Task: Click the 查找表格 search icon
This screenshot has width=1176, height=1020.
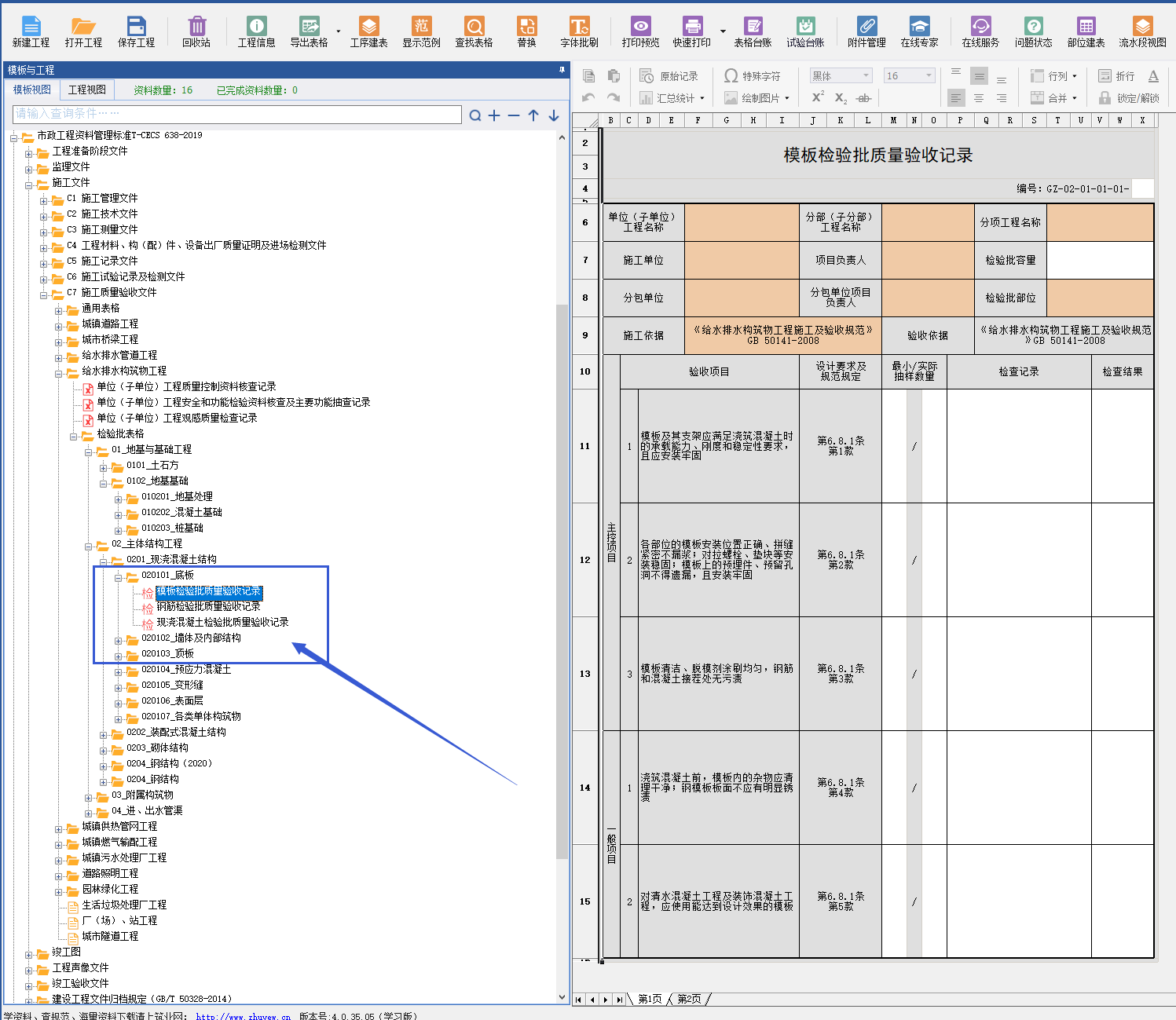Action: (474, 32)
